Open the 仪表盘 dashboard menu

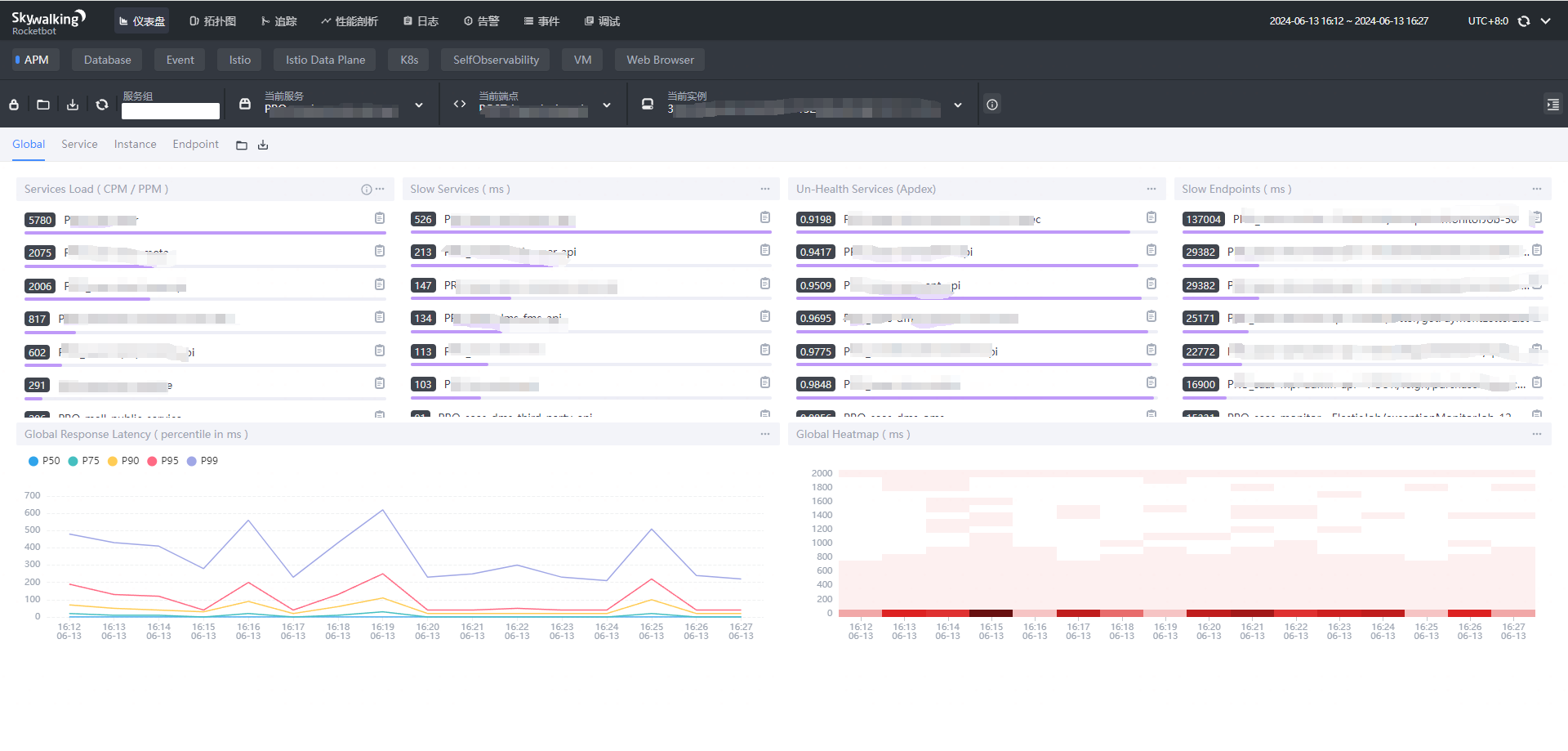[x=142, y=21]
